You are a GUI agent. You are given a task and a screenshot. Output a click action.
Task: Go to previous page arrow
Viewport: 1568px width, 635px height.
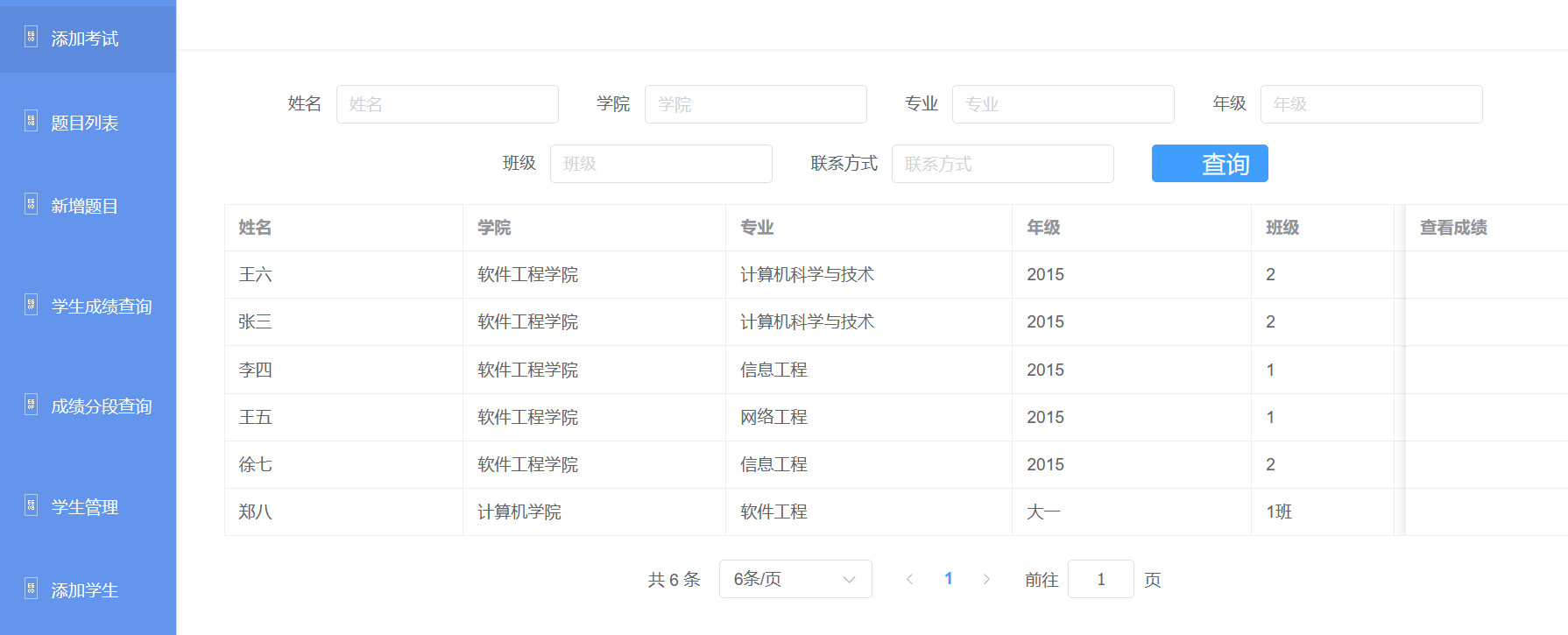(x=909, y=579)
